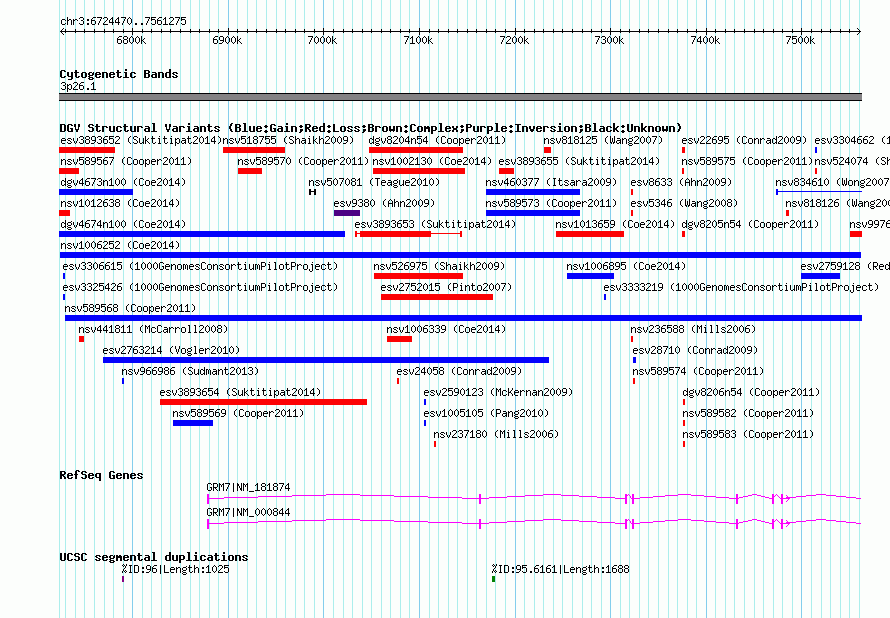Open nsv589574 (Cooper2011) variant
This screenshot has height=618, width=890.
tap(698, 371)
